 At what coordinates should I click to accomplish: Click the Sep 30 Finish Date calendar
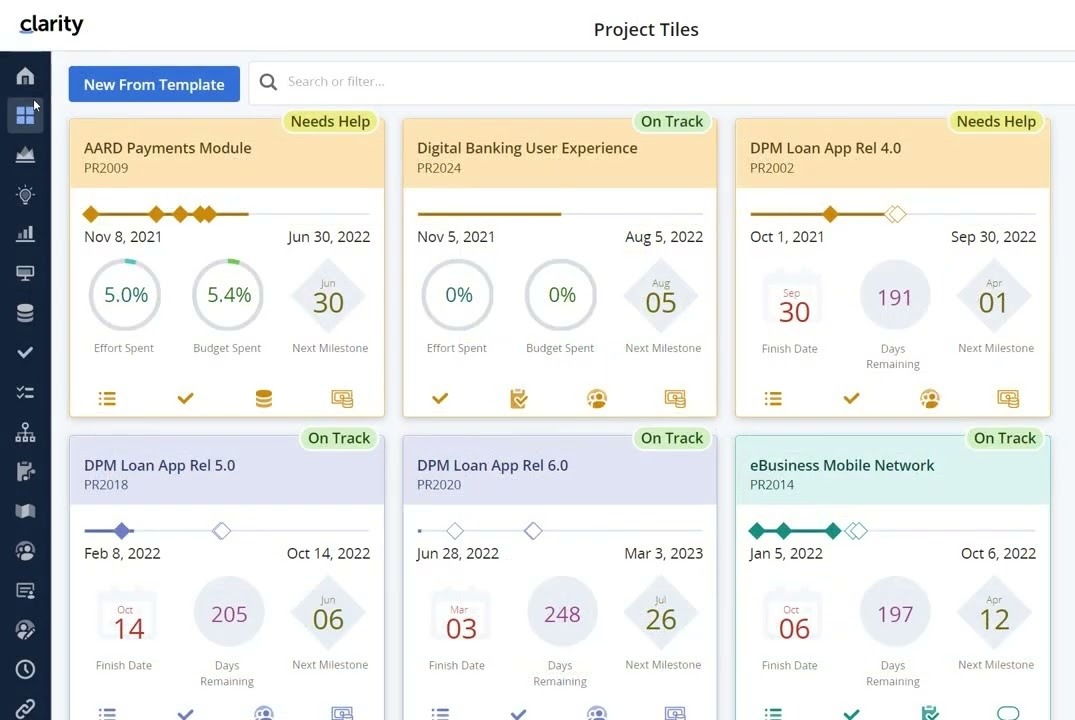coord(793,300)
